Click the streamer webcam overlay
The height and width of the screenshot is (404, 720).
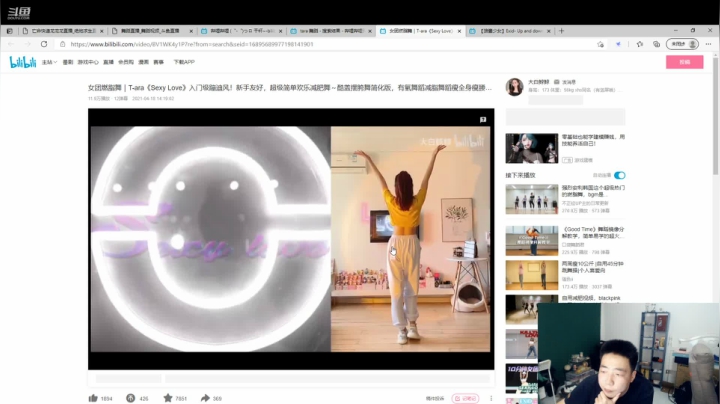629,353
